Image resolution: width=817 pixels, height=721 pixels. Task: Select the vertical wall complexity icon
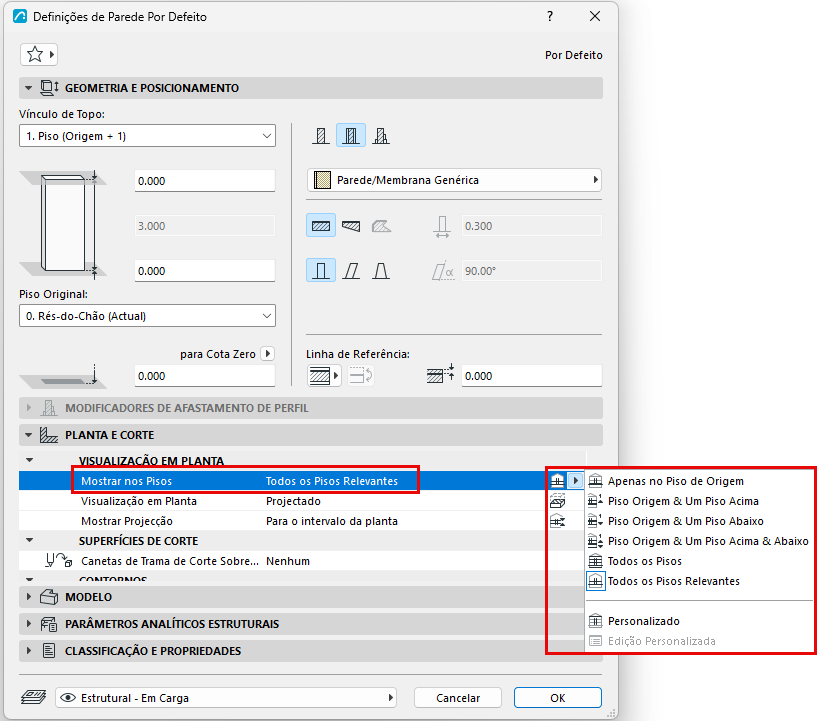321,271
